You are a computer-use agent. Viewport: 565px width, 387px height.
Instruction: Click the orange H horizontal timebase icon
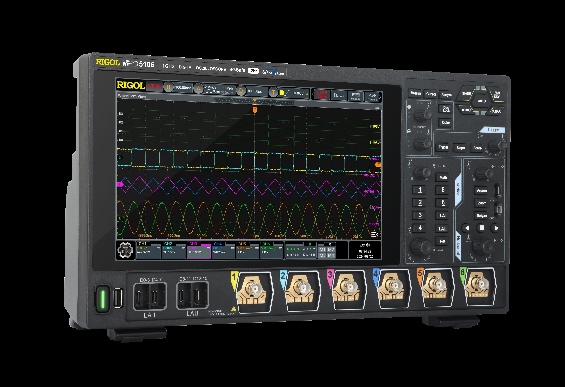pos(168,87)
